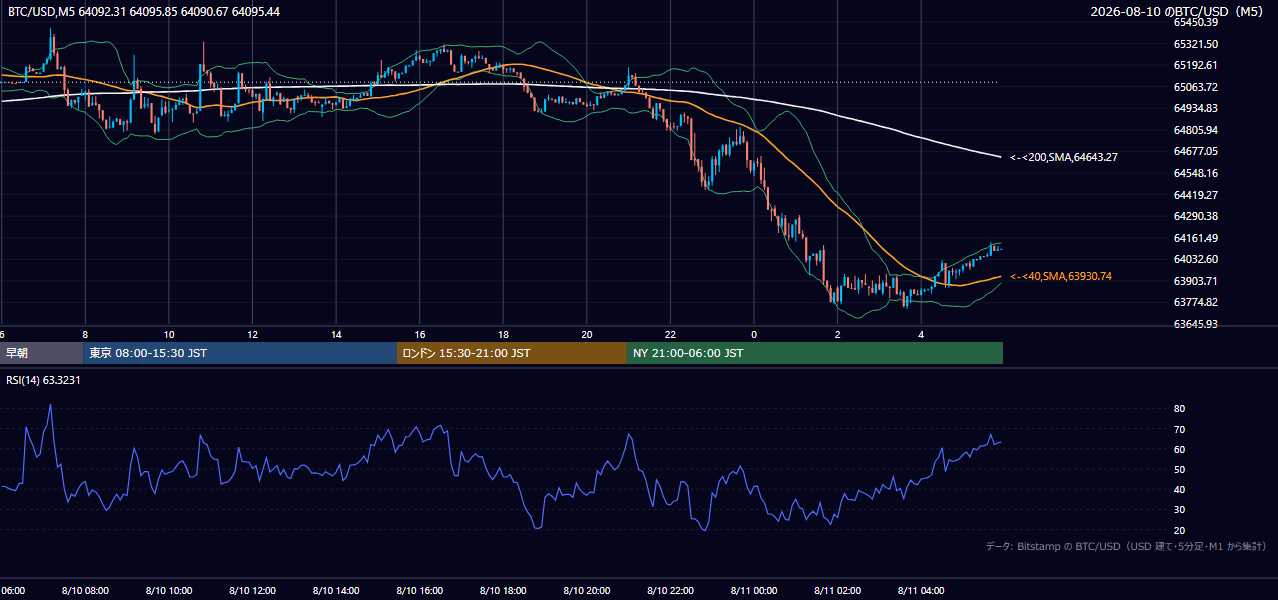Click the hour tick 22 under the price chart

670,335
